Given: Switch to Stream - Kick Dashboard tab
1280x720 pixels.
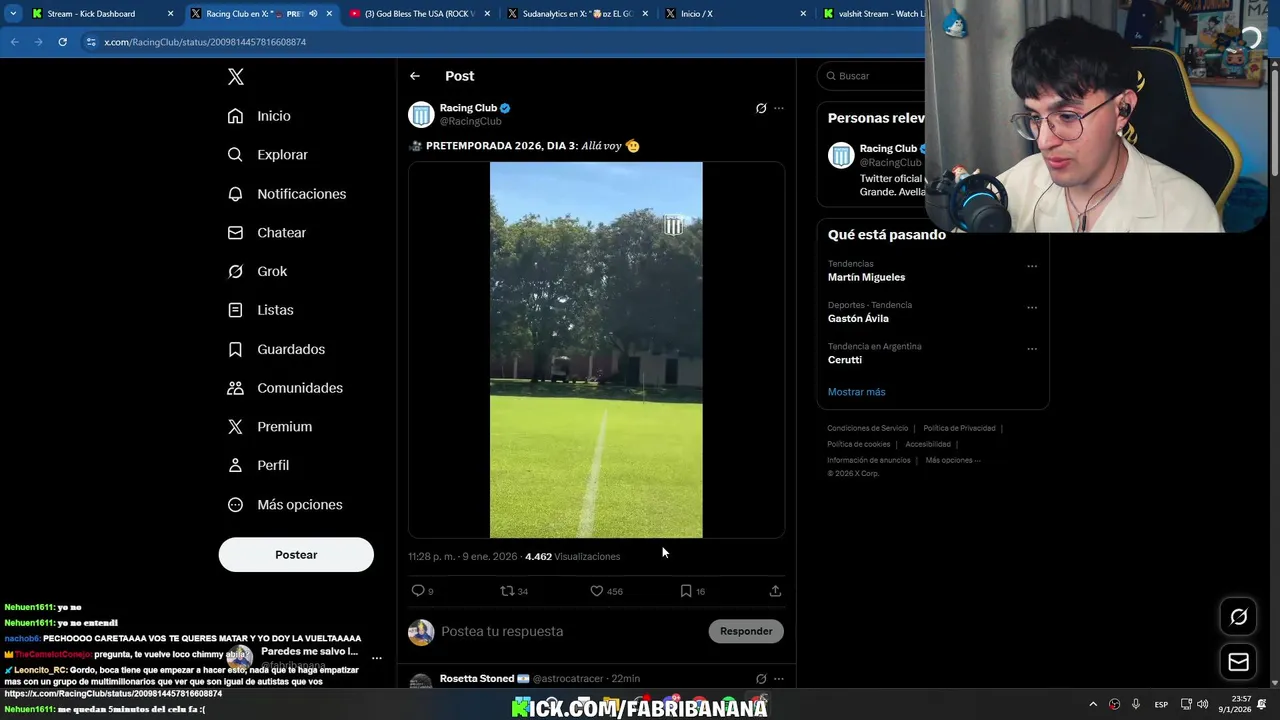Looking at the screenshot, I should [x=103, y=14].
